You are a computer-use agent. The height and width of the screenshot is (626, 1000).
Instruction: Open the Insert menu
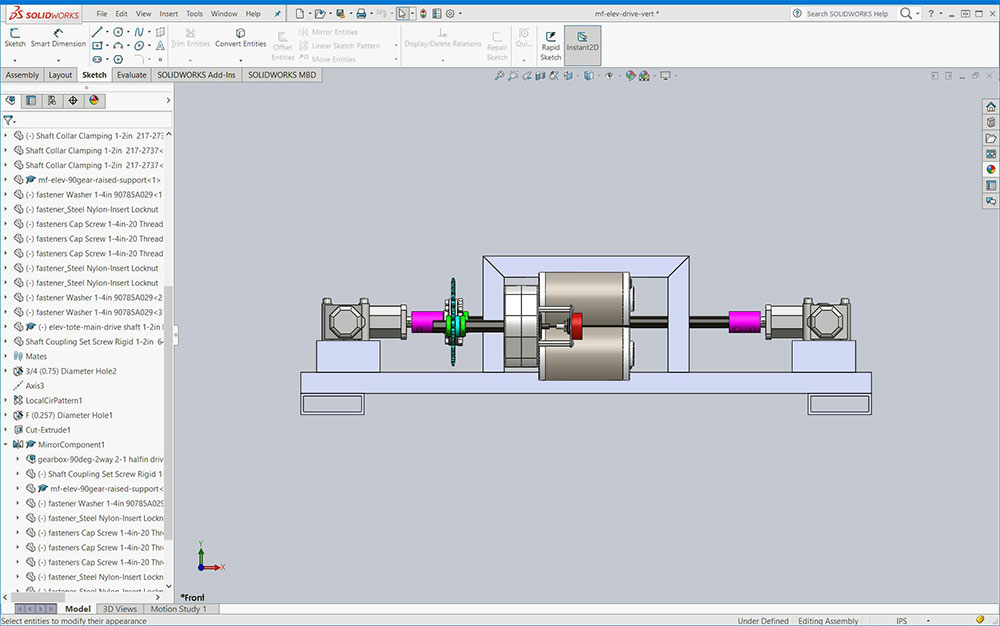[x=169, y=14]
